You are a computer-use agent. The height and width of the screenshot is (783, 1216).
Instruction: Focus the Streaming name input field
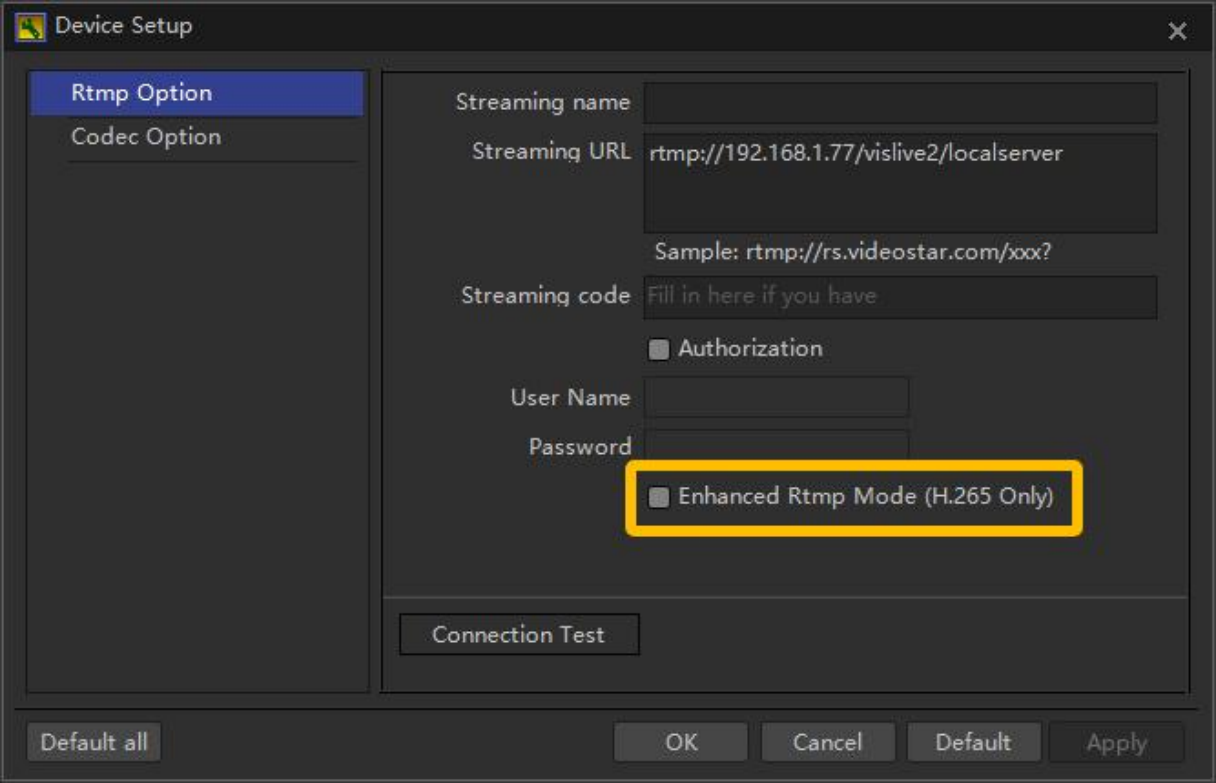click(x=900, y=103)
